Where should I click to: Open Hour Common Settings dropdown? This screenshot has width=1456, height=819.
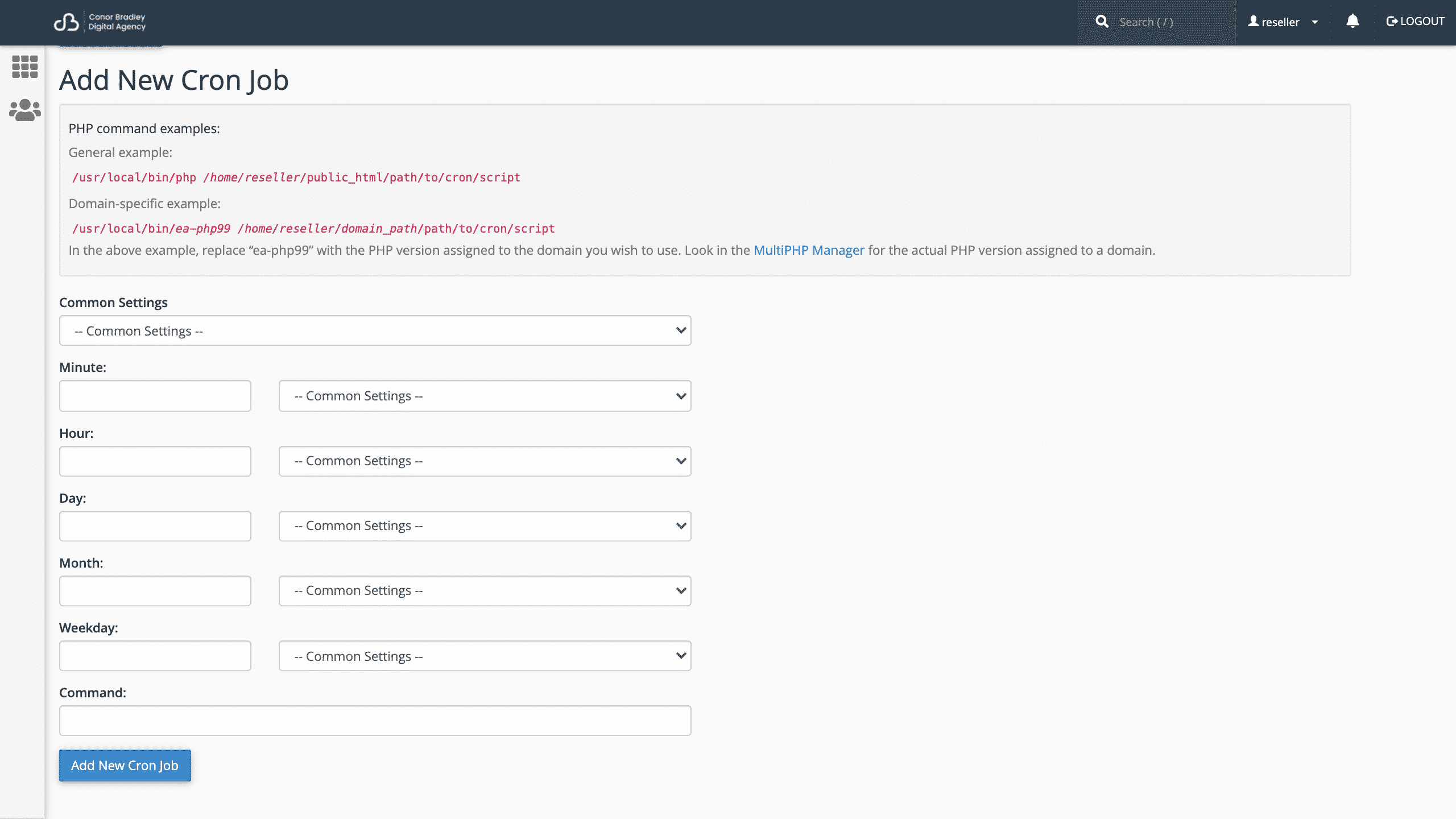(x=485, y=461)
